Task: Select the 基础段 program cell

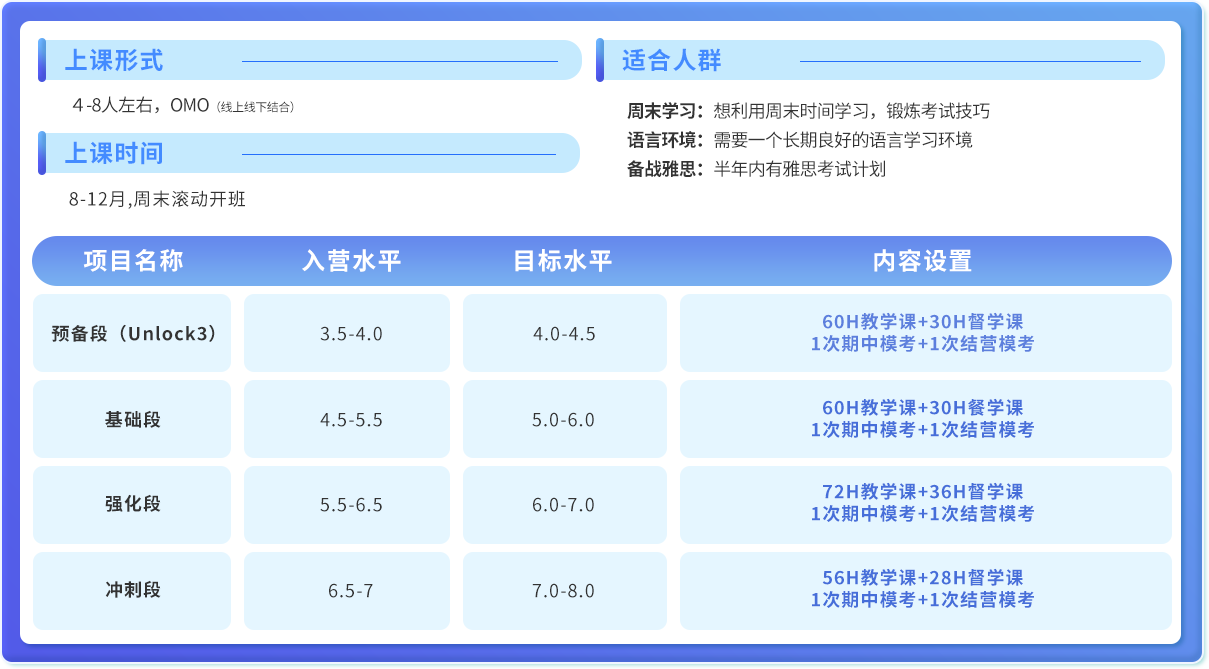Action: [x=133, y=419]
